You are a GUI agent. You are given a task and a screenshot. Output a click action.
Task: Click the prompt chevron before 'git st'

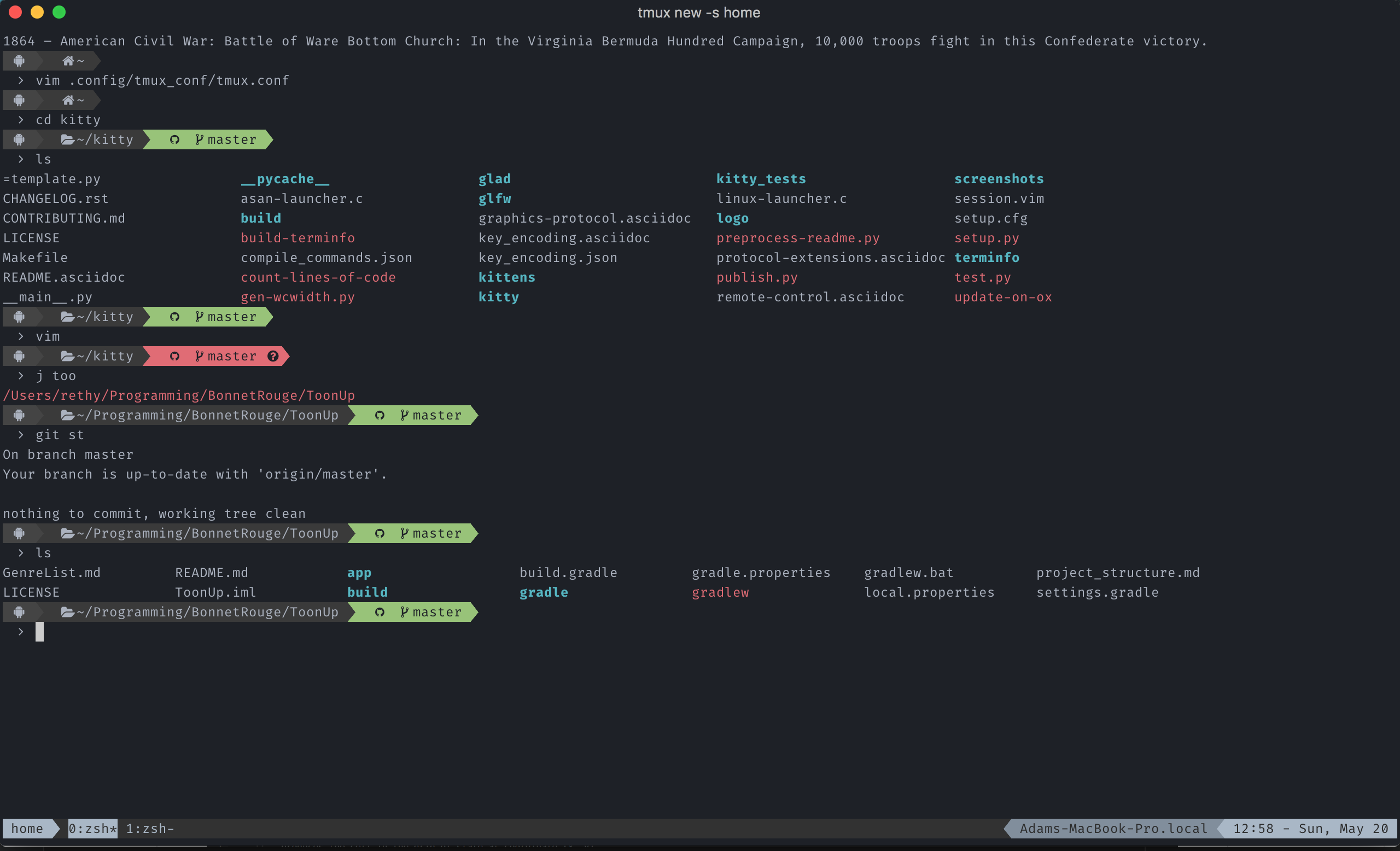tap(21, 435)
